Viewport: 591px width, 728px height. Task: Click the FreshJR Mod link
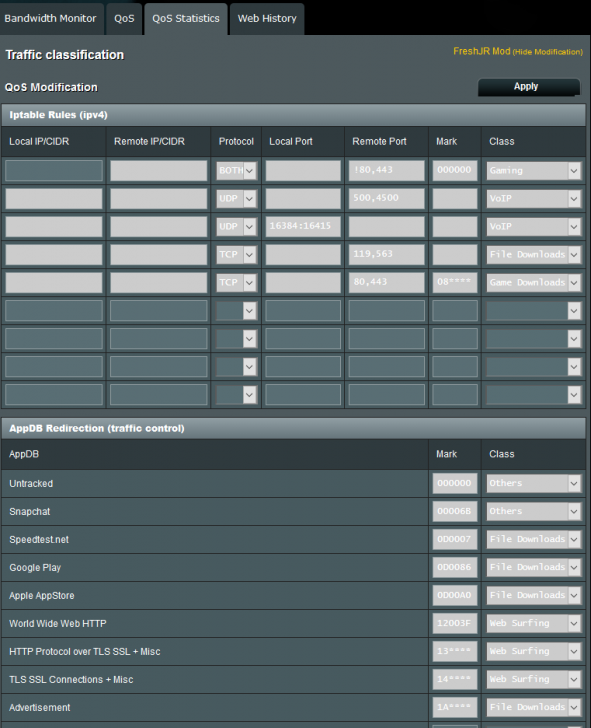click(481, 51)
